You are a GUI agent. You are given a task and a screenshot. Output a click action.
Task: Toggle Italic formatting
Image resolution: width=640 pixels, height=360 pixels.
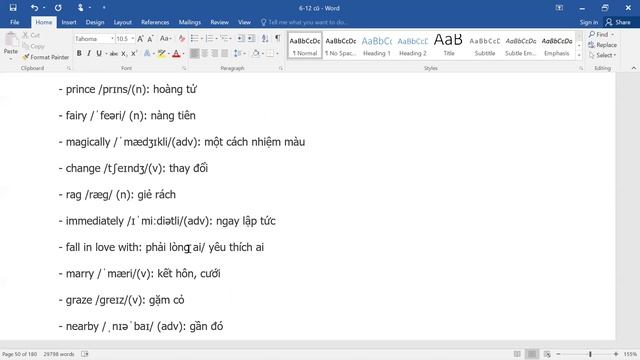click(89, 53)
